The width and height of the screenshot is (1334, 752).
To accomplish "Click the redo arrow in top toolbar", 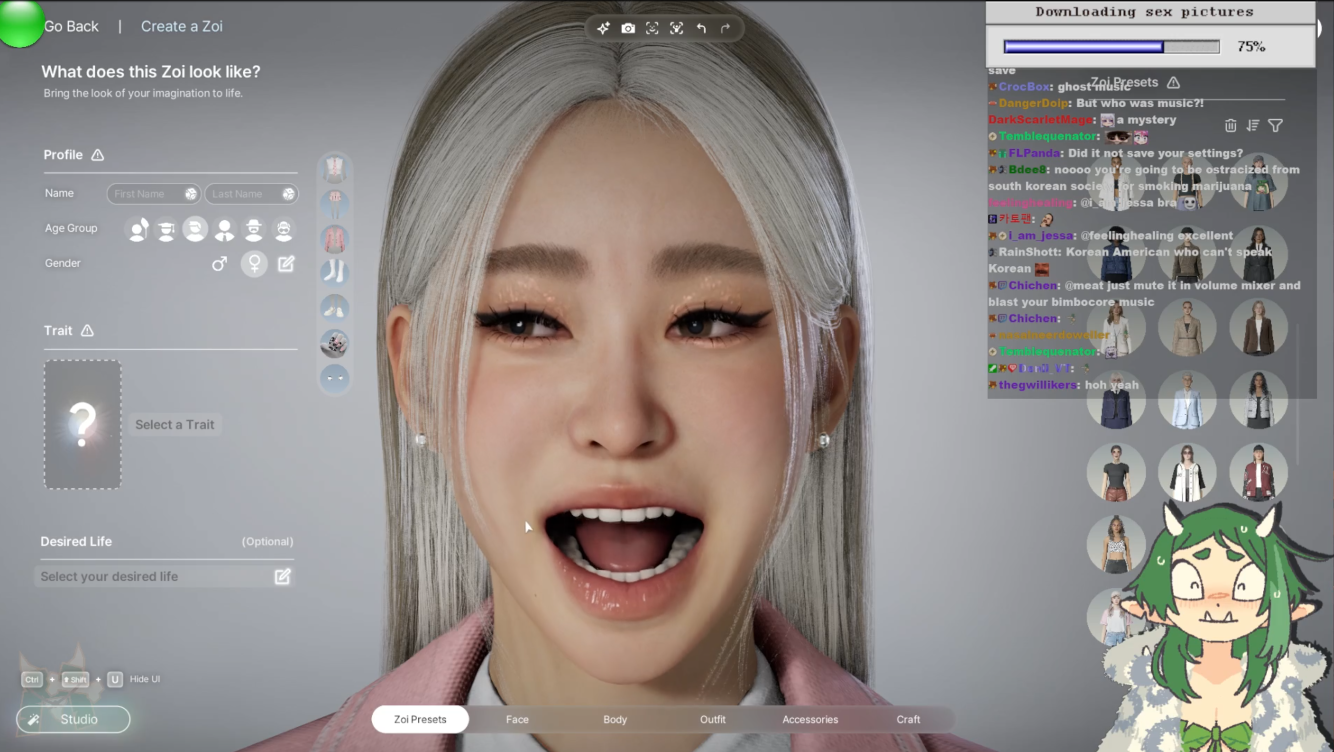I will pos(726,28).
